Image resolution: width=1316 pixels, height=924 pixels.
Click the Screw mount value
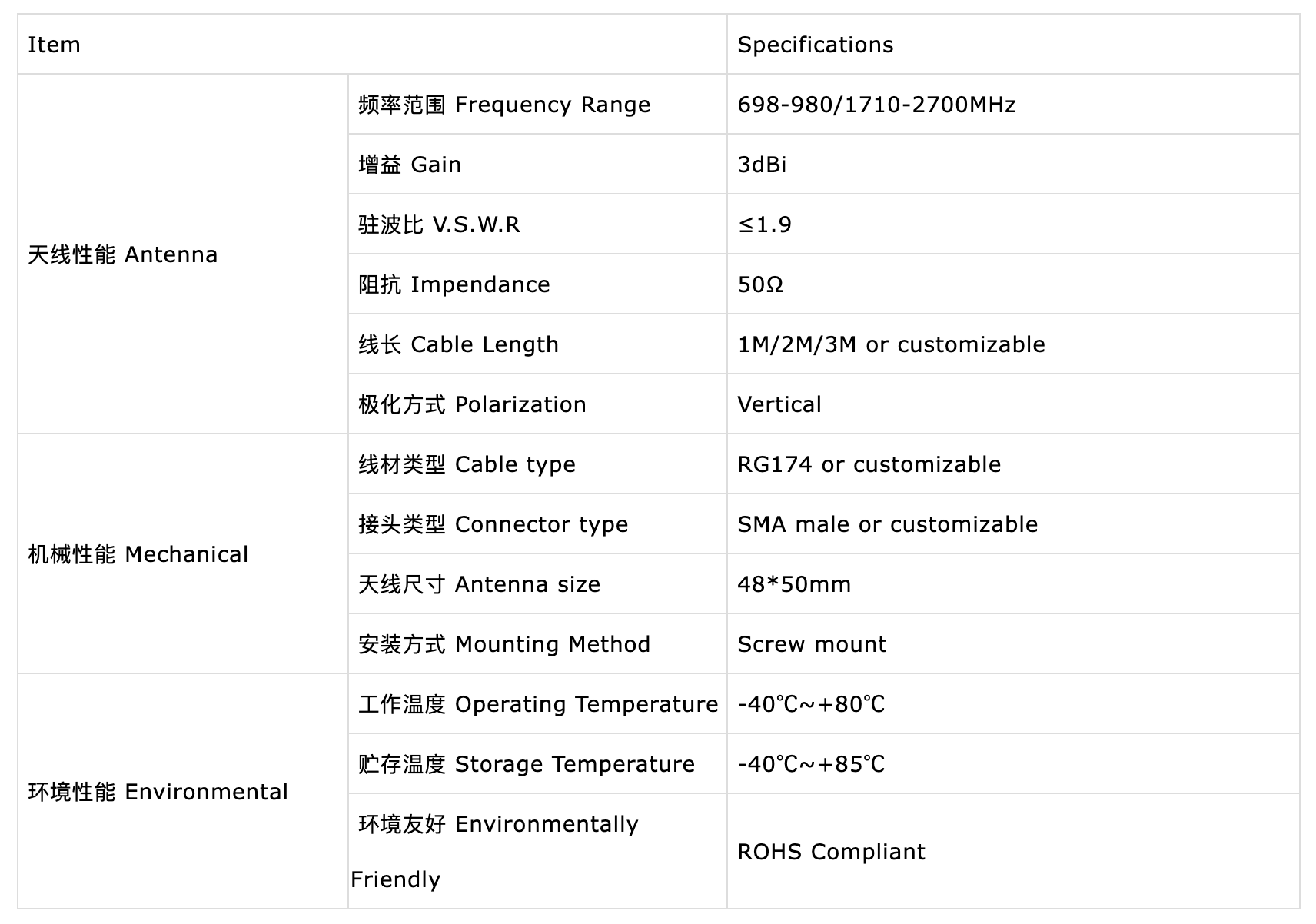[x=812, y=644]
